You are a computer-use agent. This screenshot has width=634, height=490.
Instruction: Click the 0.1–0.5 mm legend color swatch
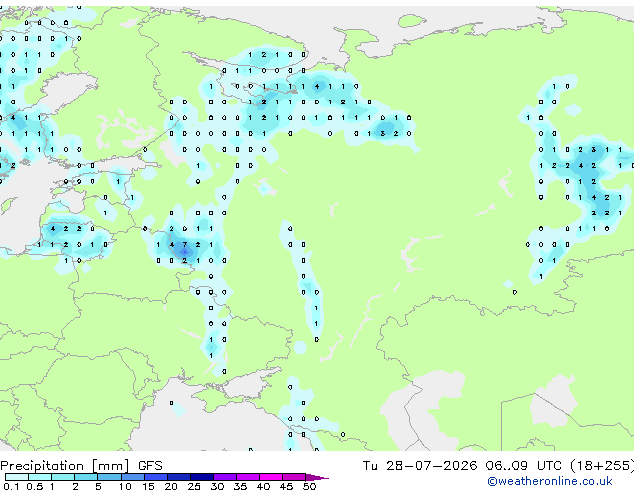[17, 477]
